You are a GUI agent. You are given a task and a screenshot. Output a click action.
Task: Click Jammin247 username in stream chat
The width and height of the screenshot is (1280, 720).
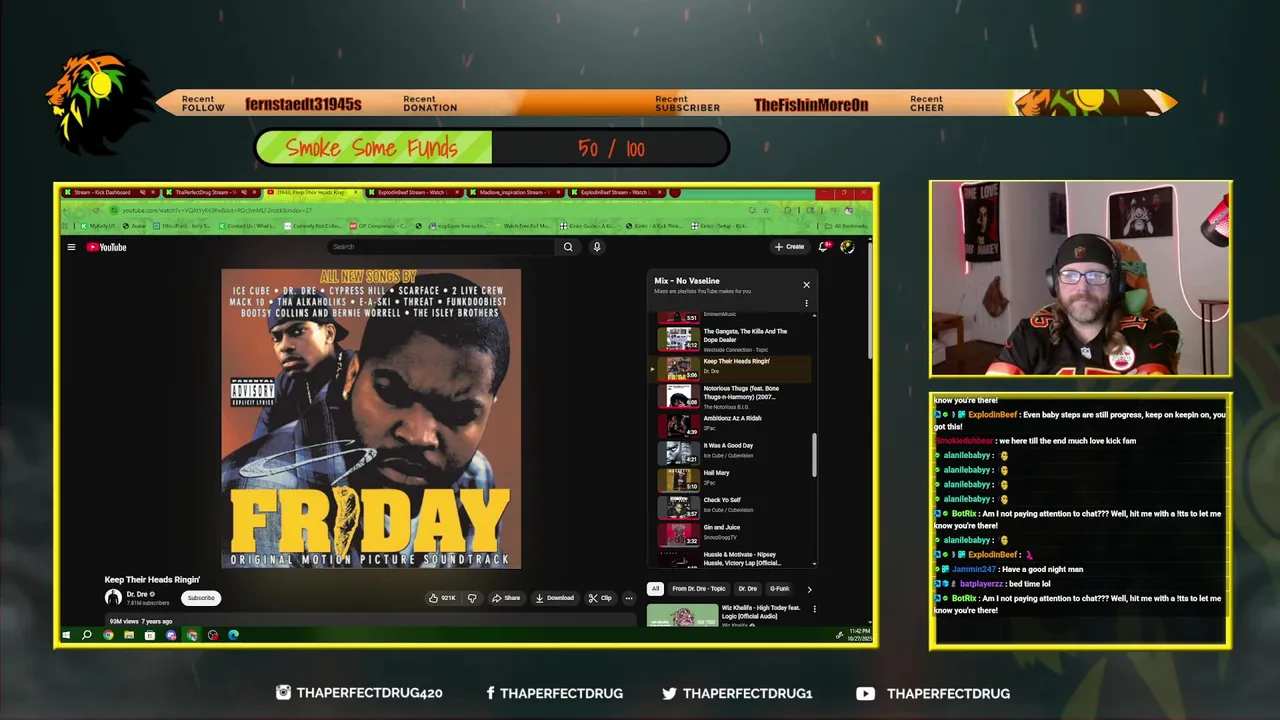click(x=974, y=569)
